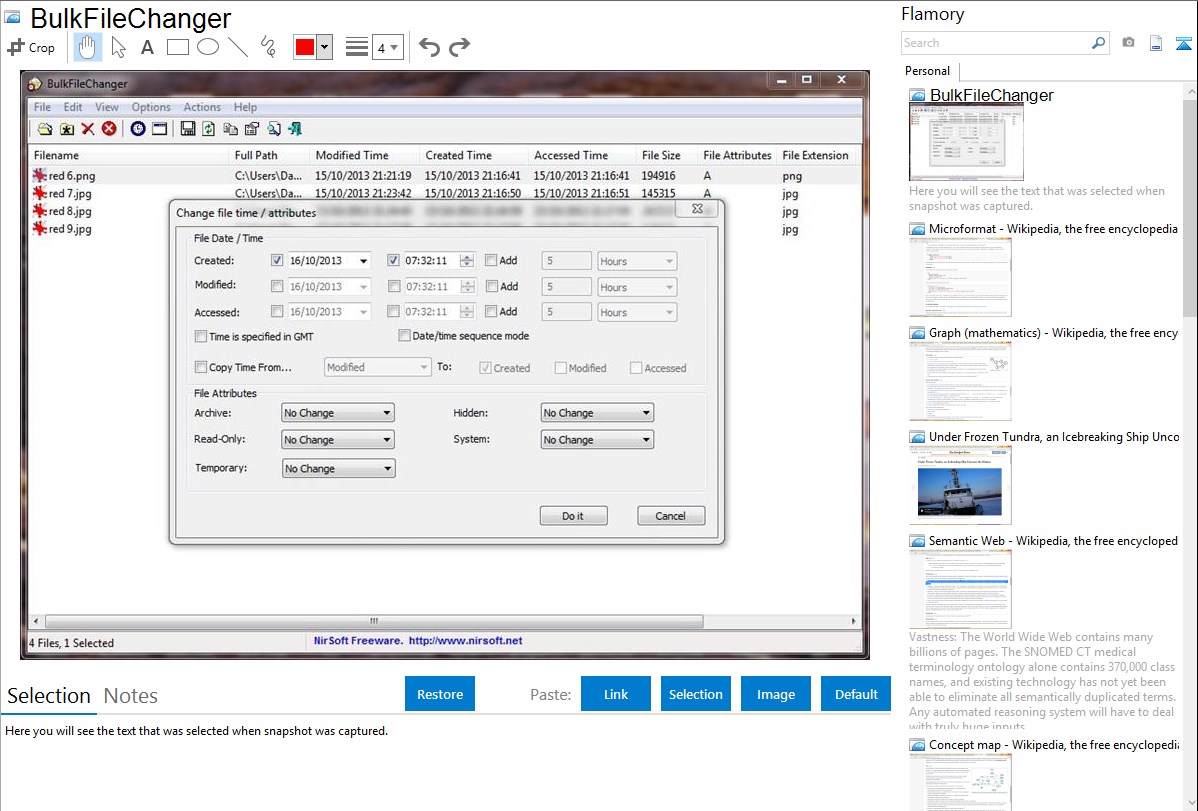Open the Archive attribute dropdown

338,413
